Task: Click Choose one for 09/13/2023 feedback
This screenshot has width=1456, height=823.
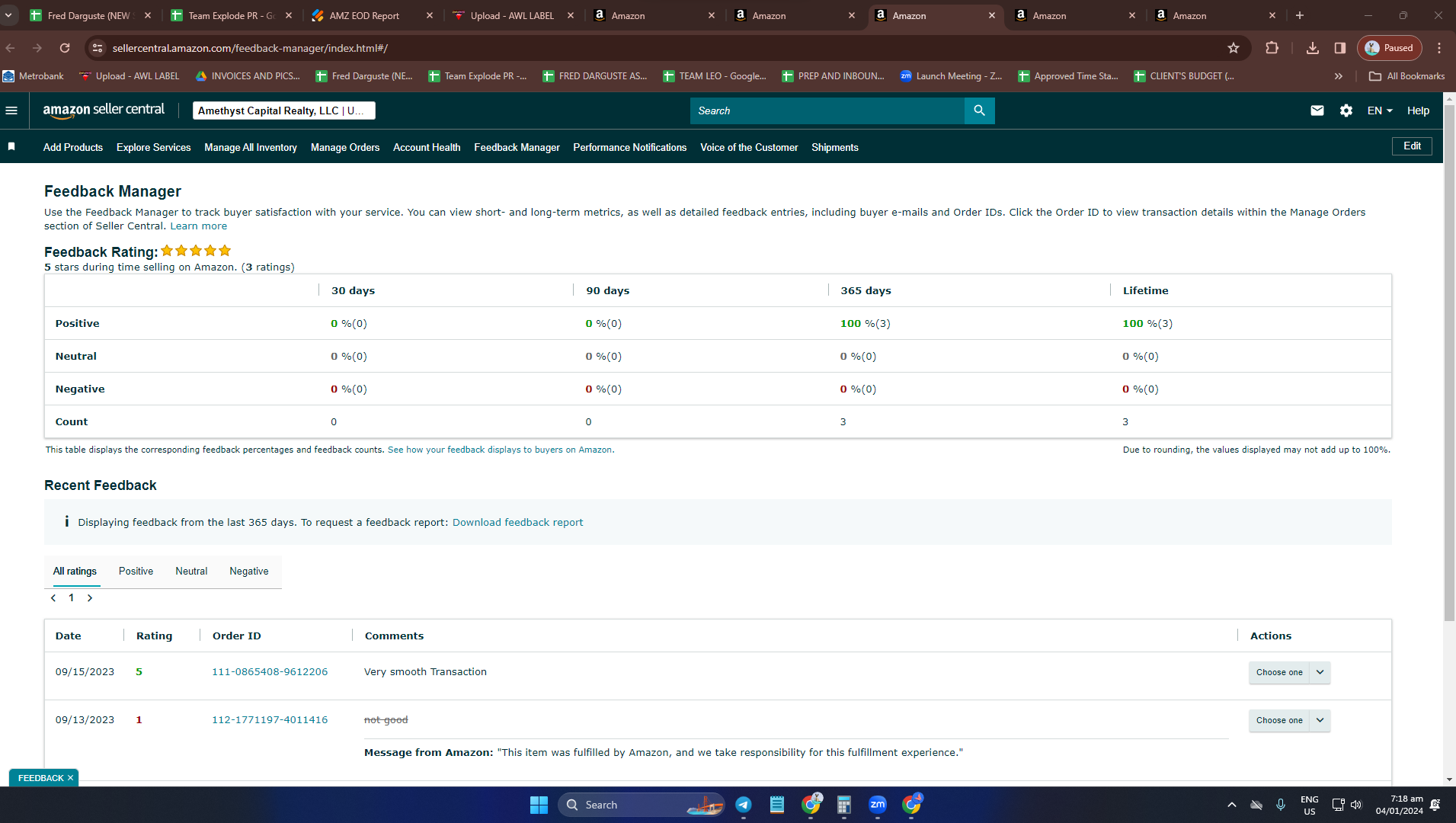Action: (x=1279, y=720)
